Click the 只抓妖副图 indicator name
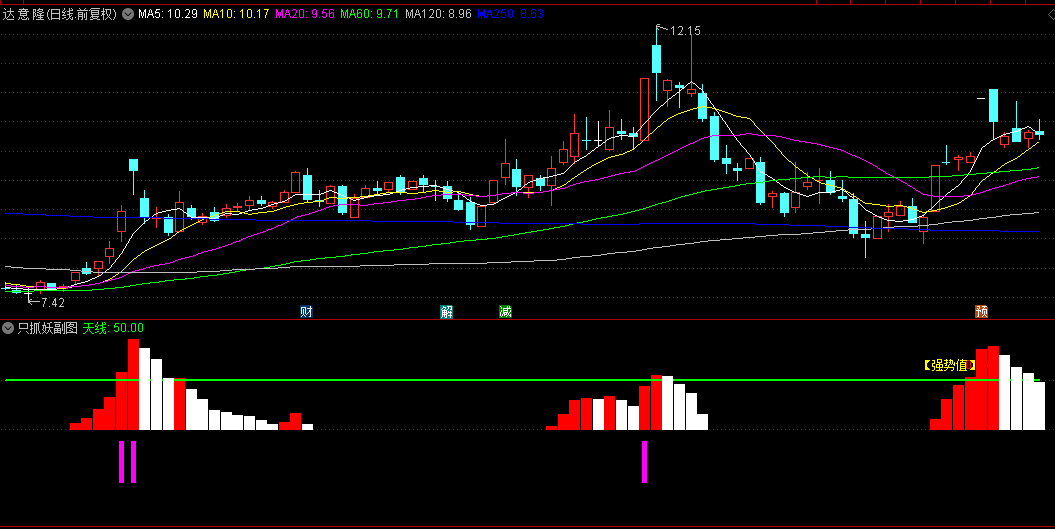This screenshot has width=1055, height=529. (47, 328)
